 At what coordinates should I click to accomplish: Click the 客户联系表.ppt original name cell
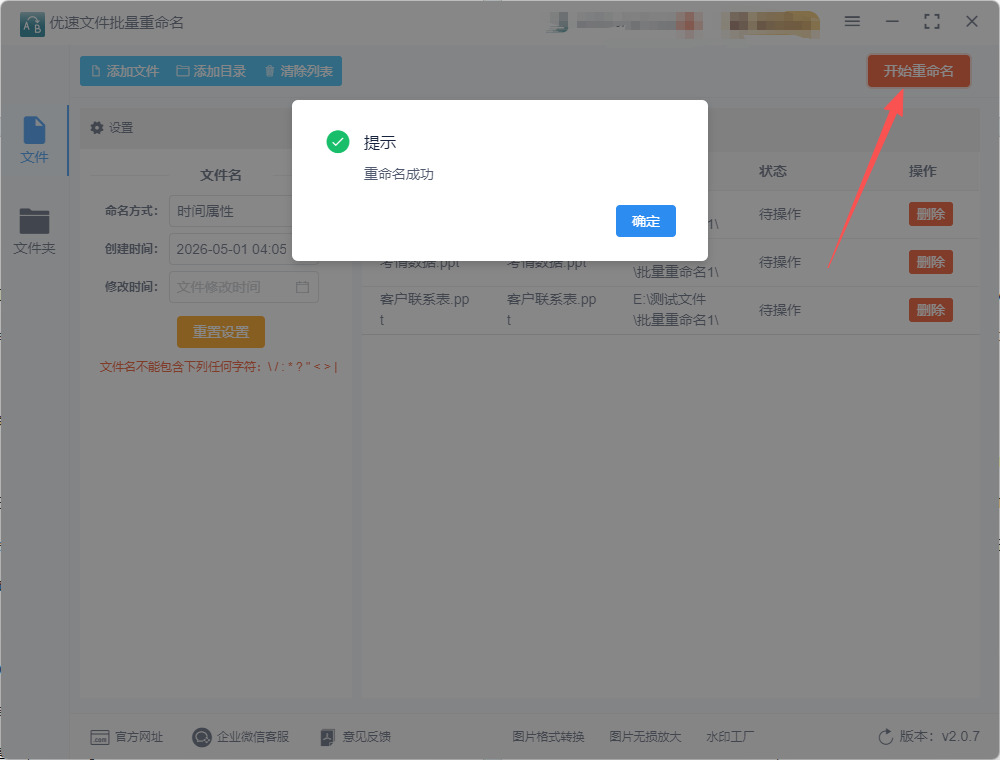tap(424, 309)
